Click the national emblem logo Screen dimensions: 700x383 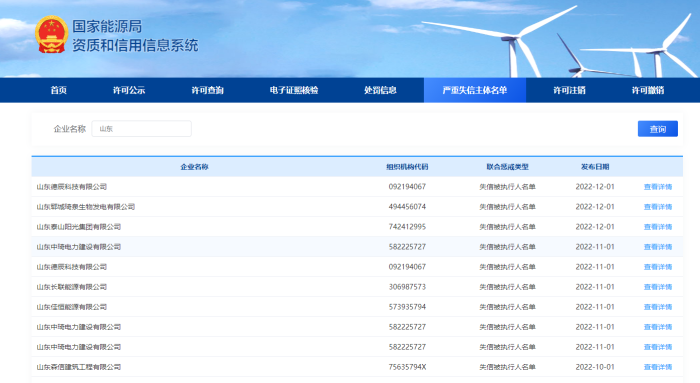[x=52, y=34]
